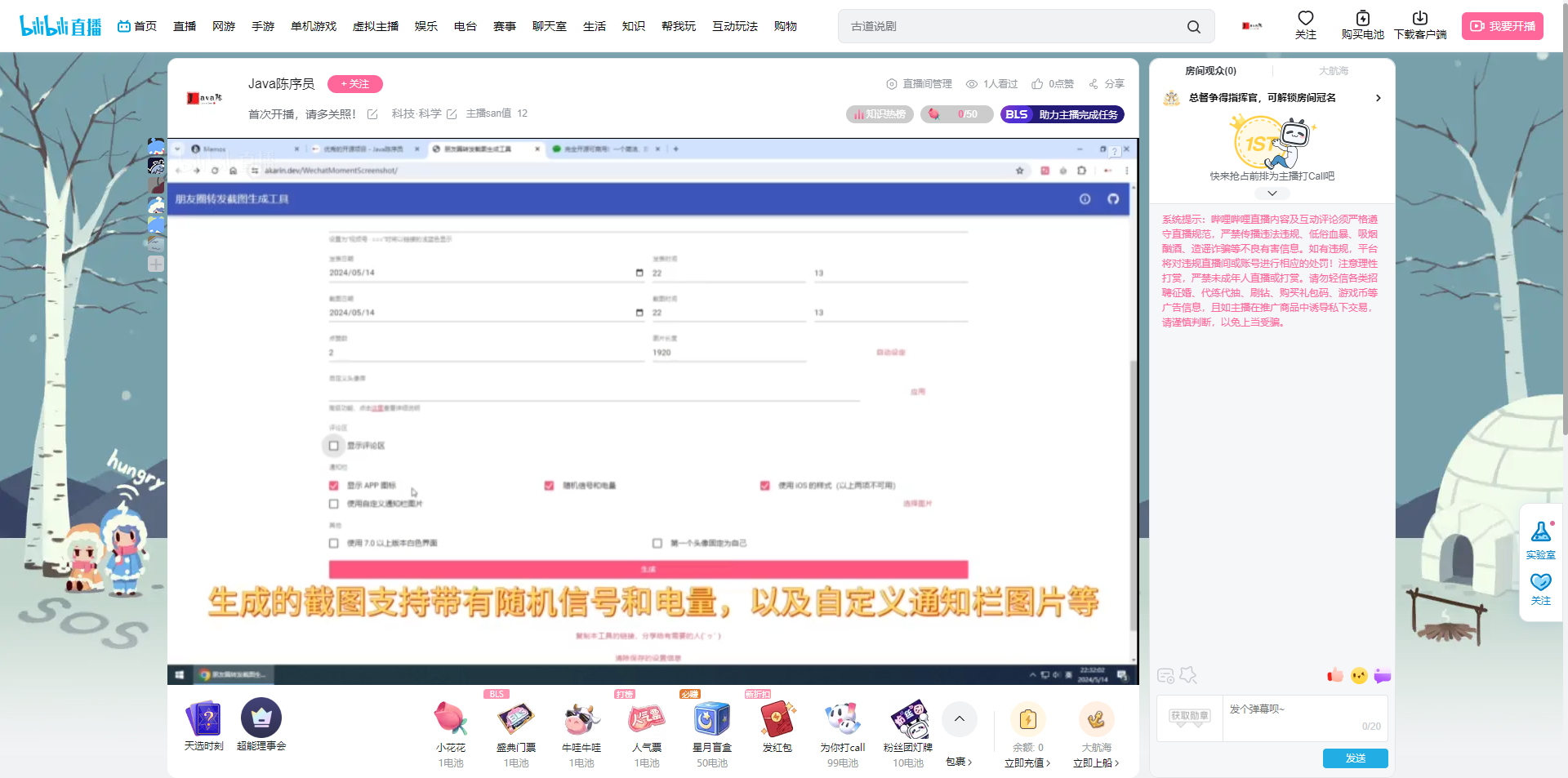1568x778 pixels.
Task: Click the search magnifier icon
Action: [1193, 27]
